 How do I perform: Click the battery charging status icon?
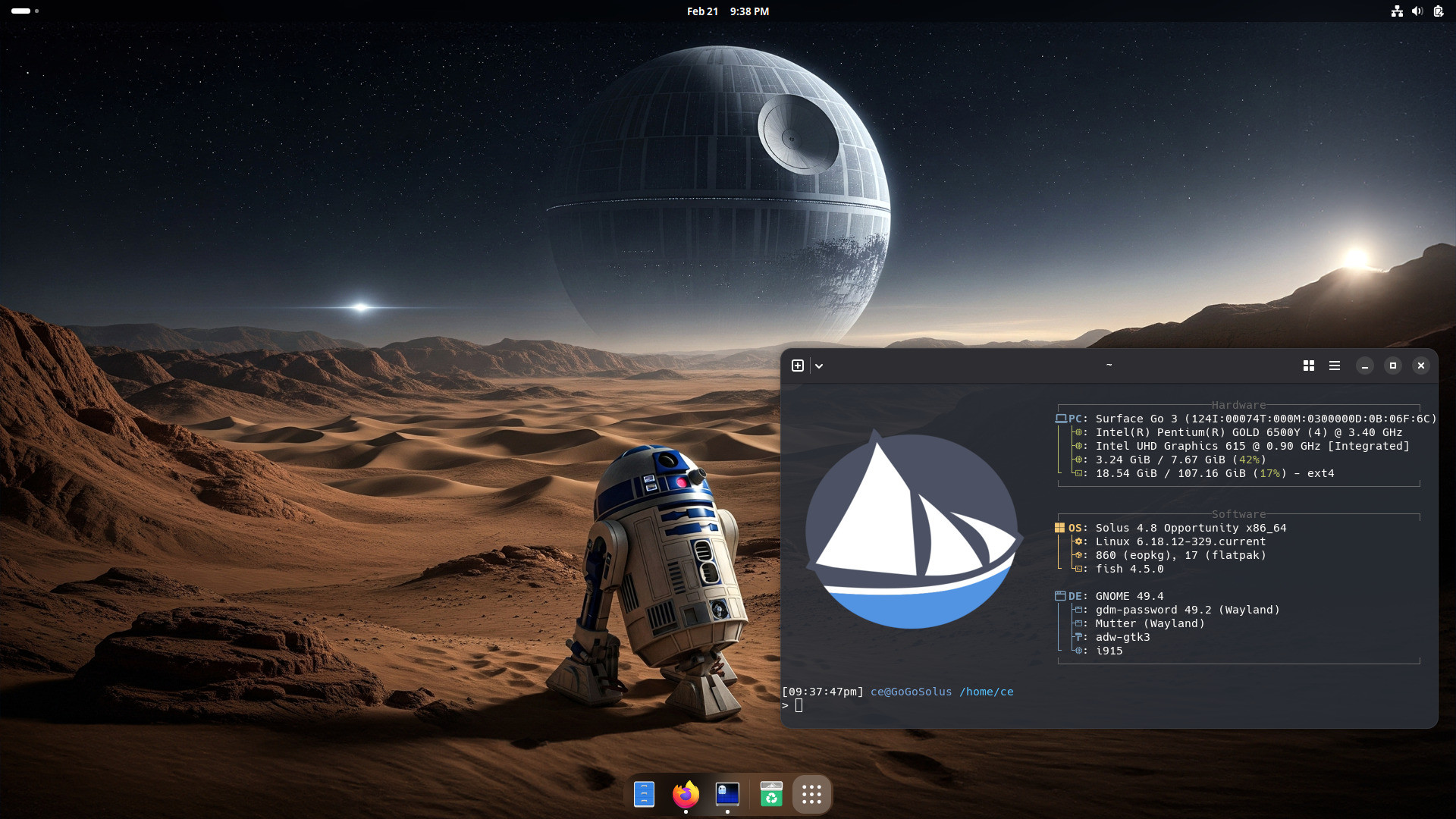pyautogui.click(x=1438, y=11)
